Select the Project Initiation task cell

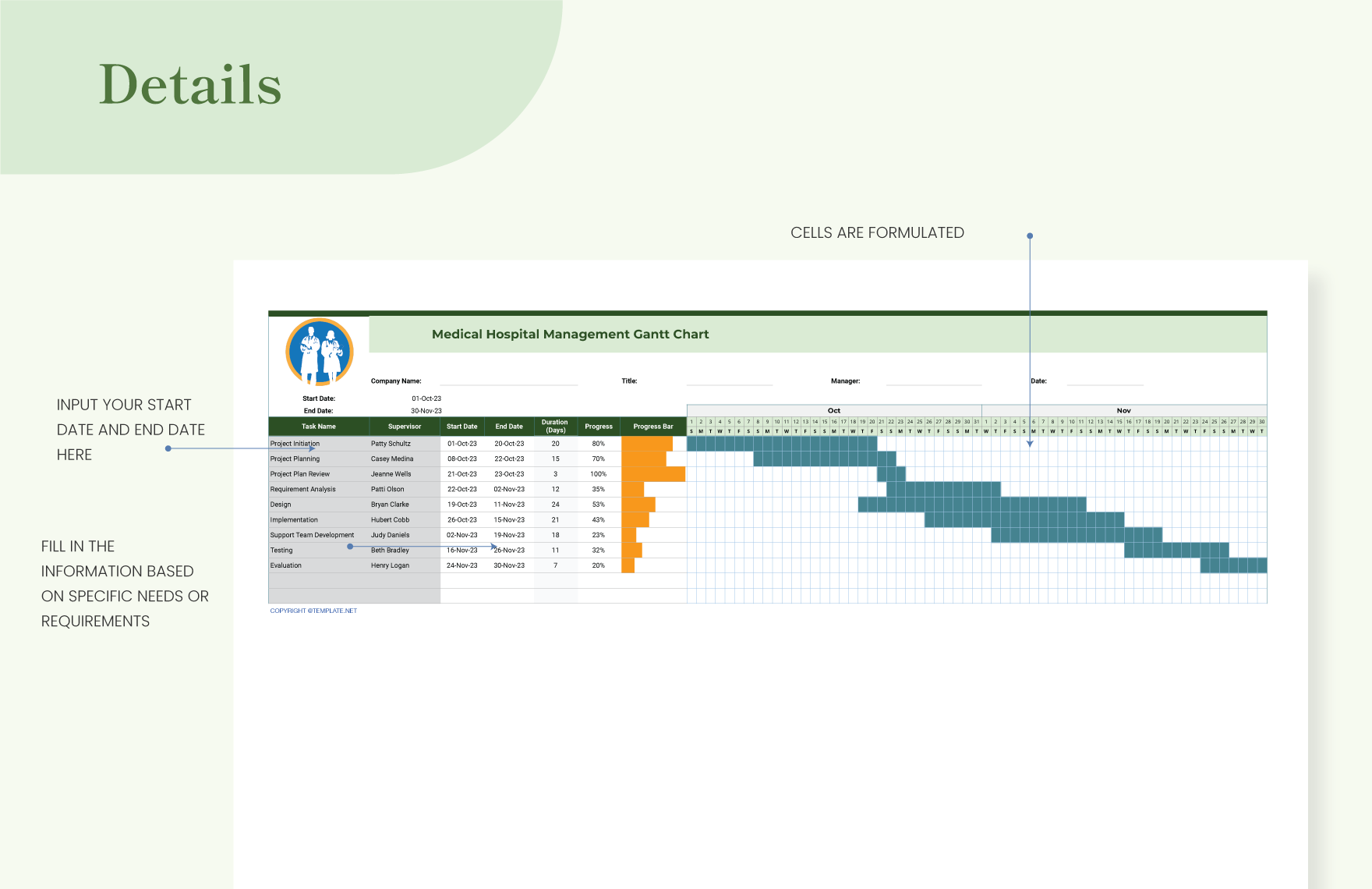click(318, 444)
